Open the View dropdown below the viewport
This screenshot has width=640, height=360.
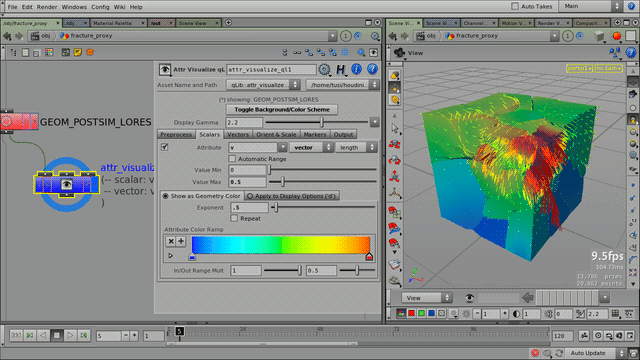pos(427,298)
